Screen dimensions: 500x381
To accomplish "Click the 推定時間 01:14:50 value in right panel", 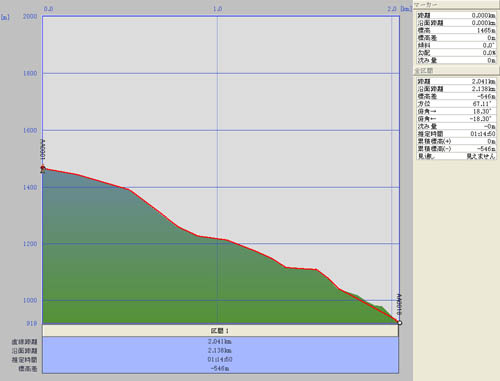I will coord(482,134).
